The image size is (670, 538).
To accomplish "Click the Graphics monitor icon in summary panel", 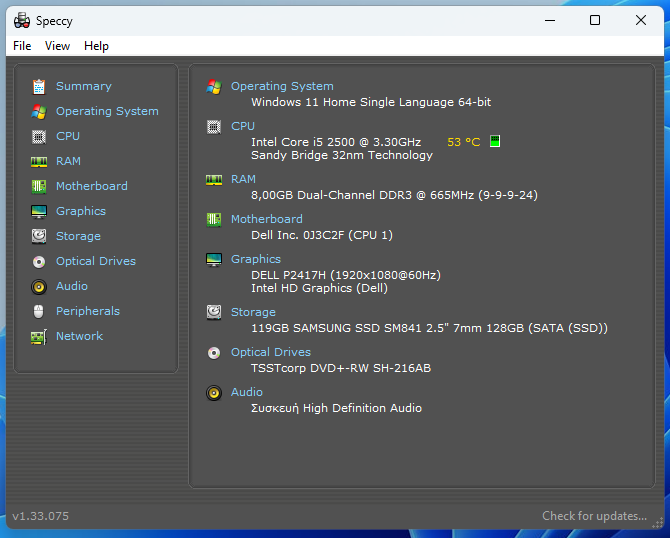I will pyautogui.click(x=214, y=259).
